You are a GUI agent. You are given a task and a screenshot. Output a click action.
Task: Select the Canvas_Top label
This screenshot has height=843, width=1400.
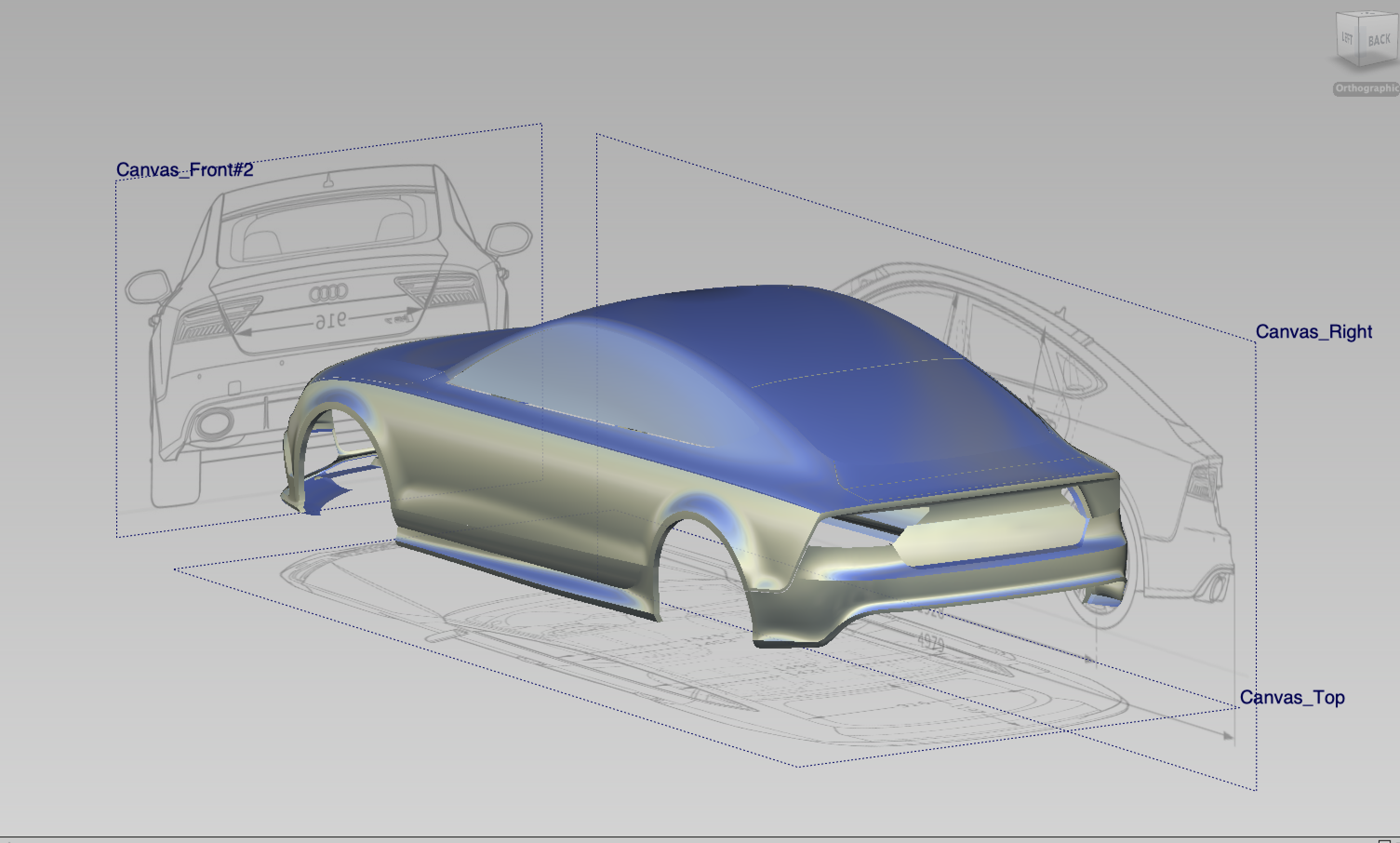point(1292,697)
